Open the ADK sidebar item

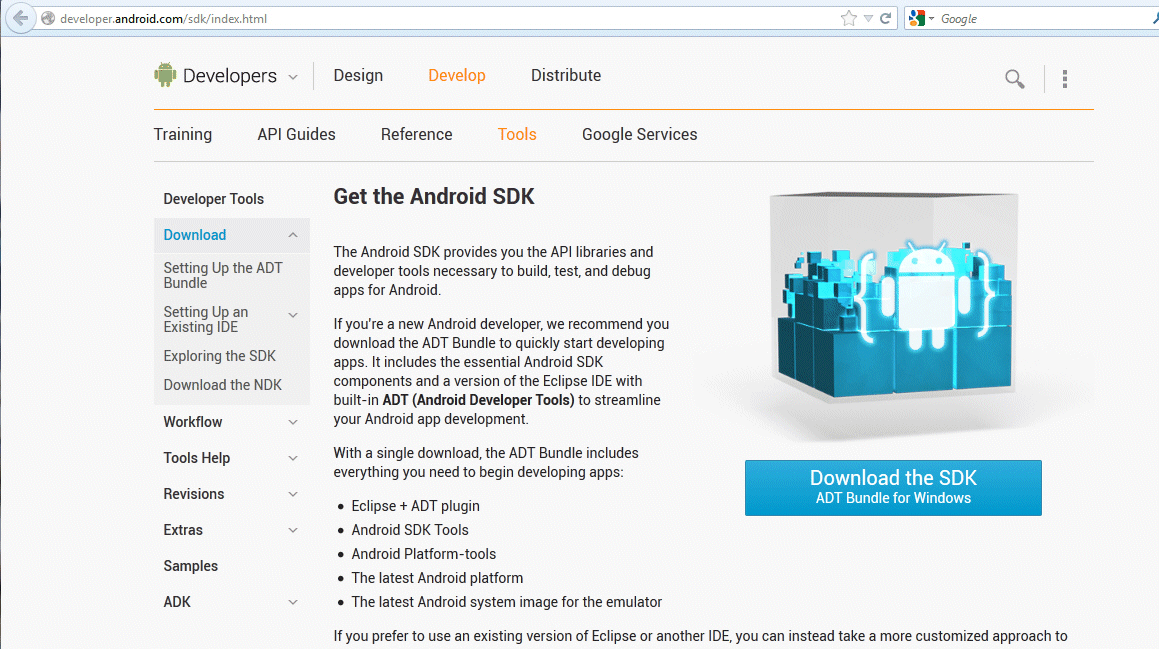pos(177,602)
